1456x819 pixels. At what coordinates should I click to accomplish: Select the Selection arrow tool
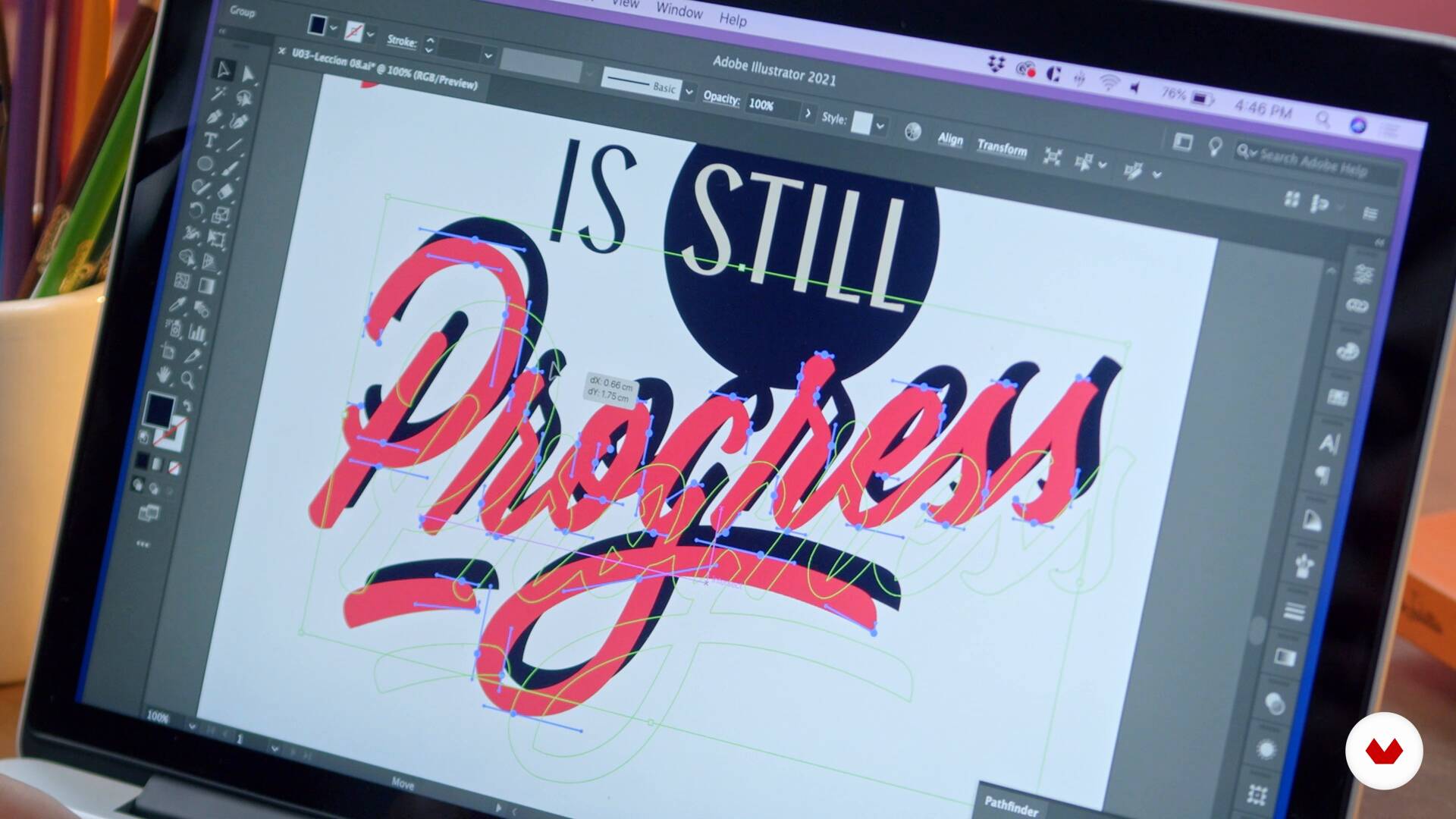[224, 70]
